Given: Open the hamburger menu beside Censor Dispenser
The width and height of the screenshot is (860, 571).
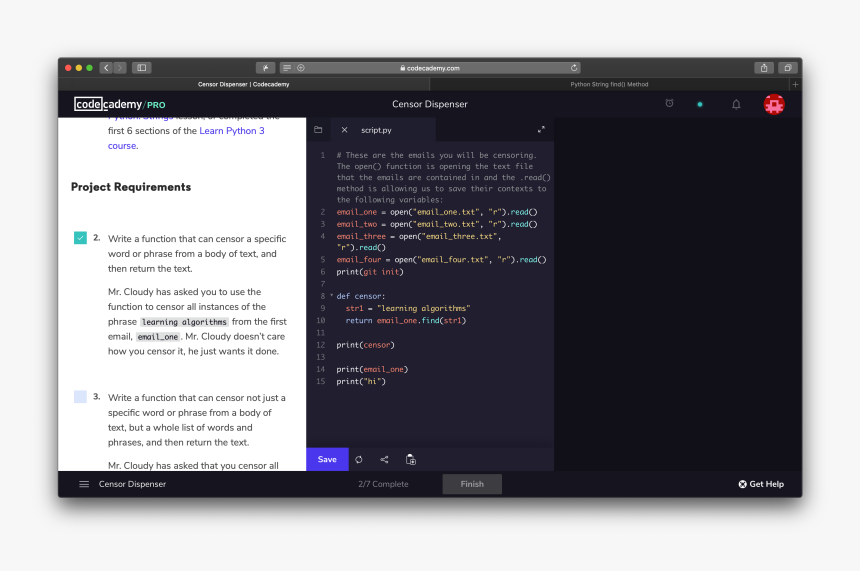Looking at the screenshot, I should [84, 484].
